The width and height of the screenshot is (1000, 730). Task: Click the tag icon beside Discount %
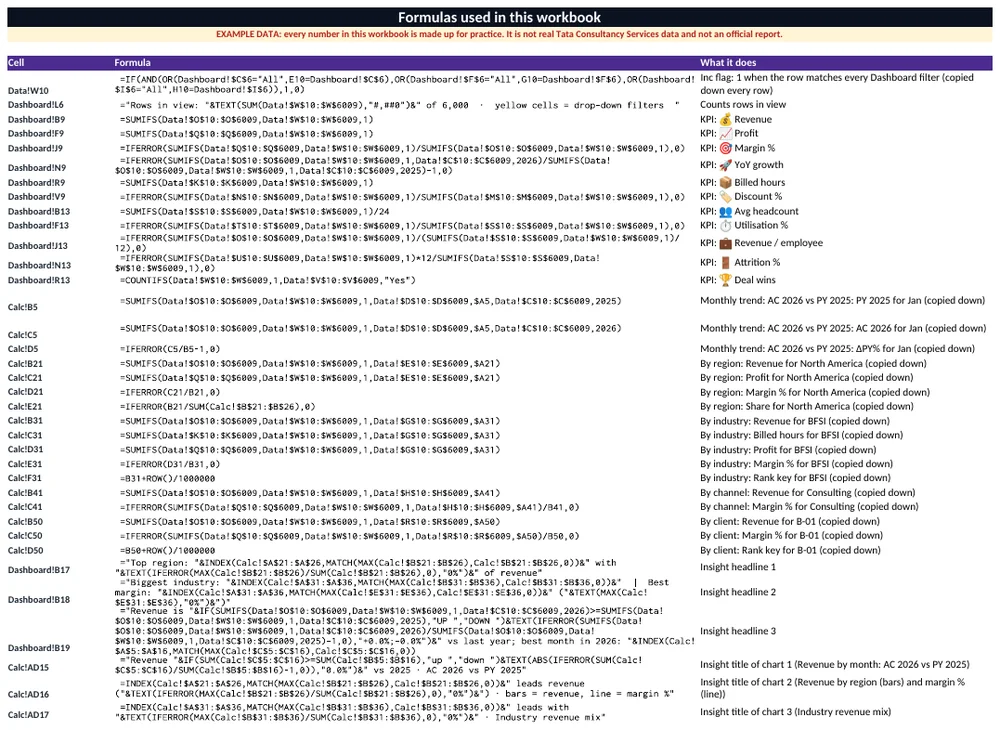coord(725,196)
